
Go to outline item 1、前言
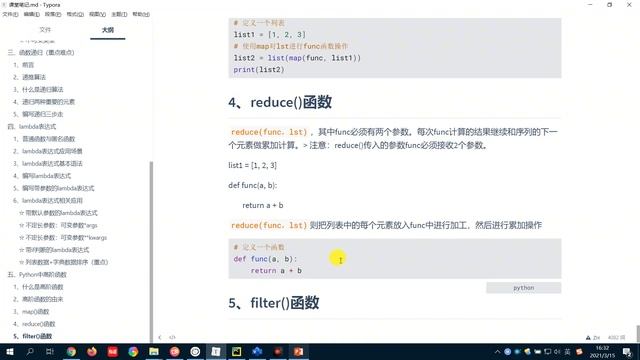tap(24, 64)
